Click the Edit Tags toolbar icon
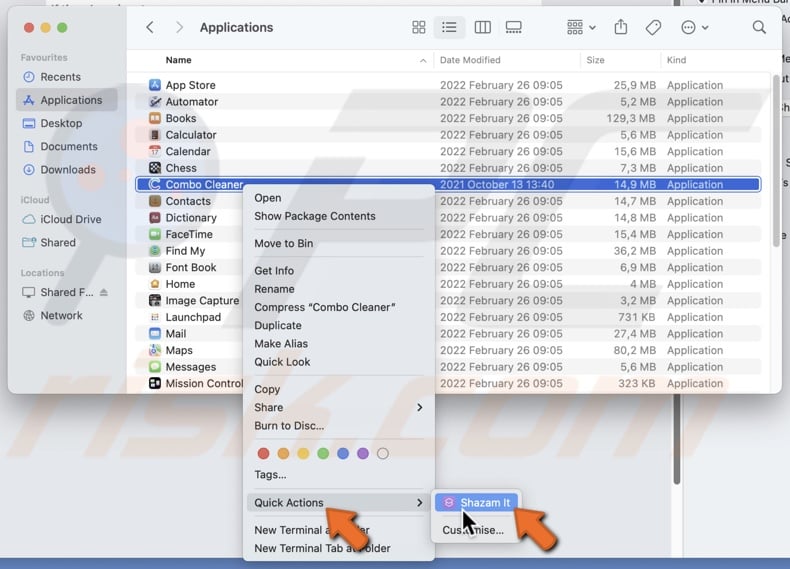 (x=653, y=27)
